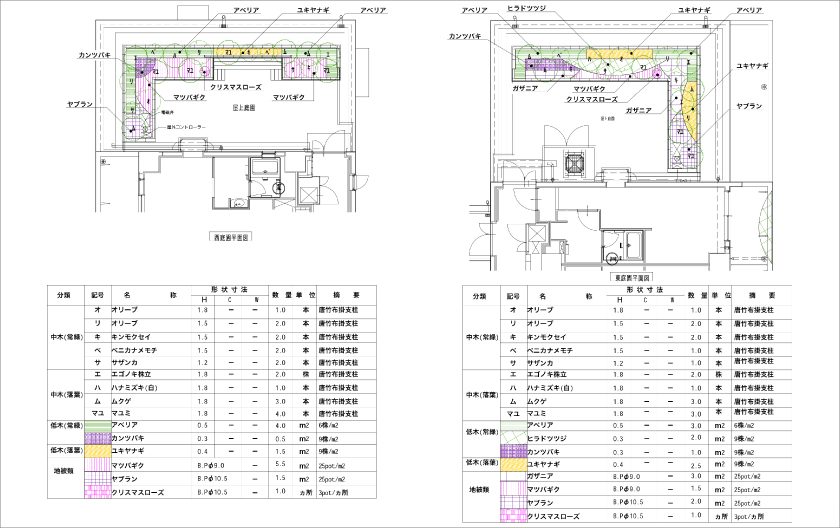Click the yellow ユキヤナギ legend swatch in west garden table
840x528 pixels.
[x=98, y=451]
